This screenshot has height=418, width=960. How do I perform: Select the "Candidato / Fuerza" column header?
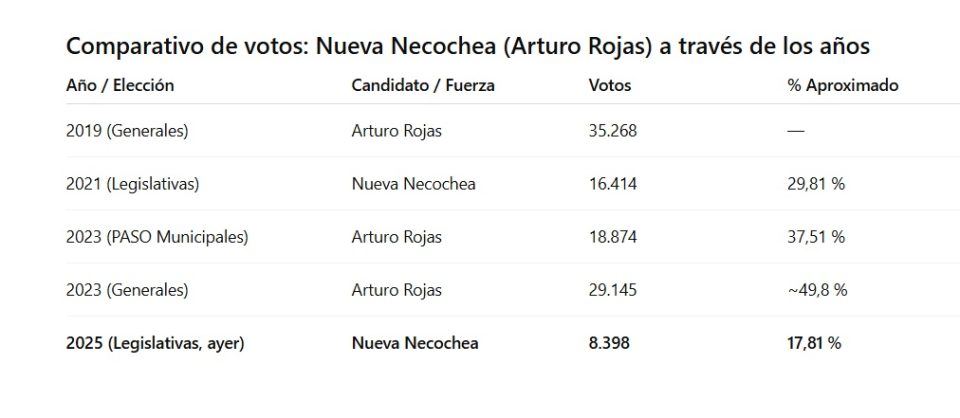[423, 86]
